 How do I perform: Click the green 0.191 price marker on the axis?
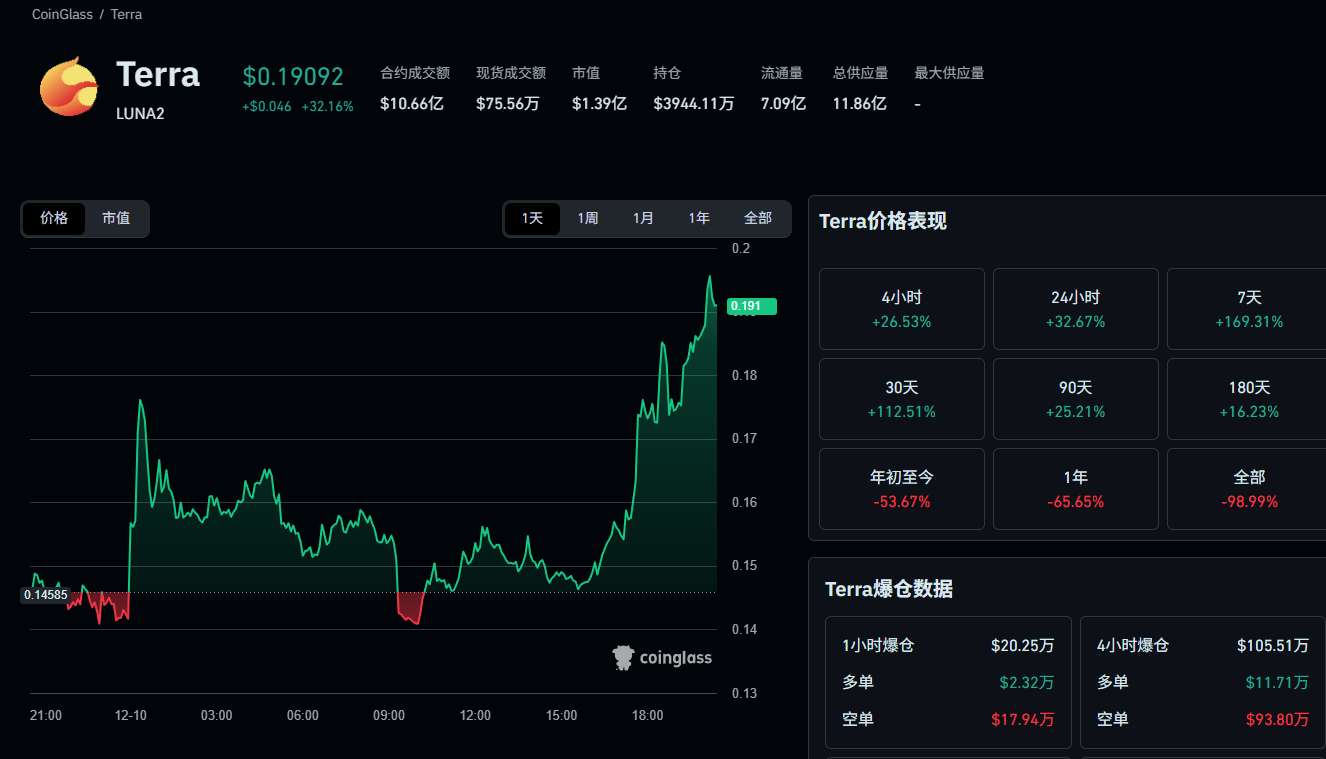751,306
